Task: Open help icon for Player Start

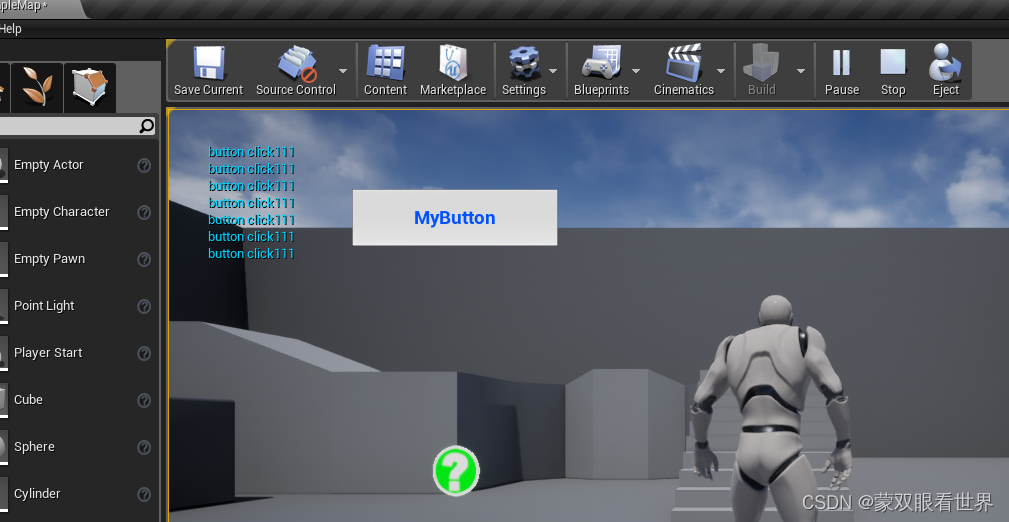Action: [144, 353]
